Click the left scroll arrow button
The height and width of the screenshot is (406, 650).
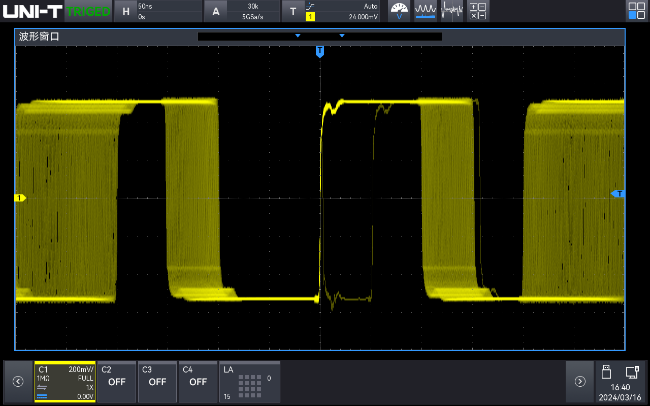click(x=17, y=381)
